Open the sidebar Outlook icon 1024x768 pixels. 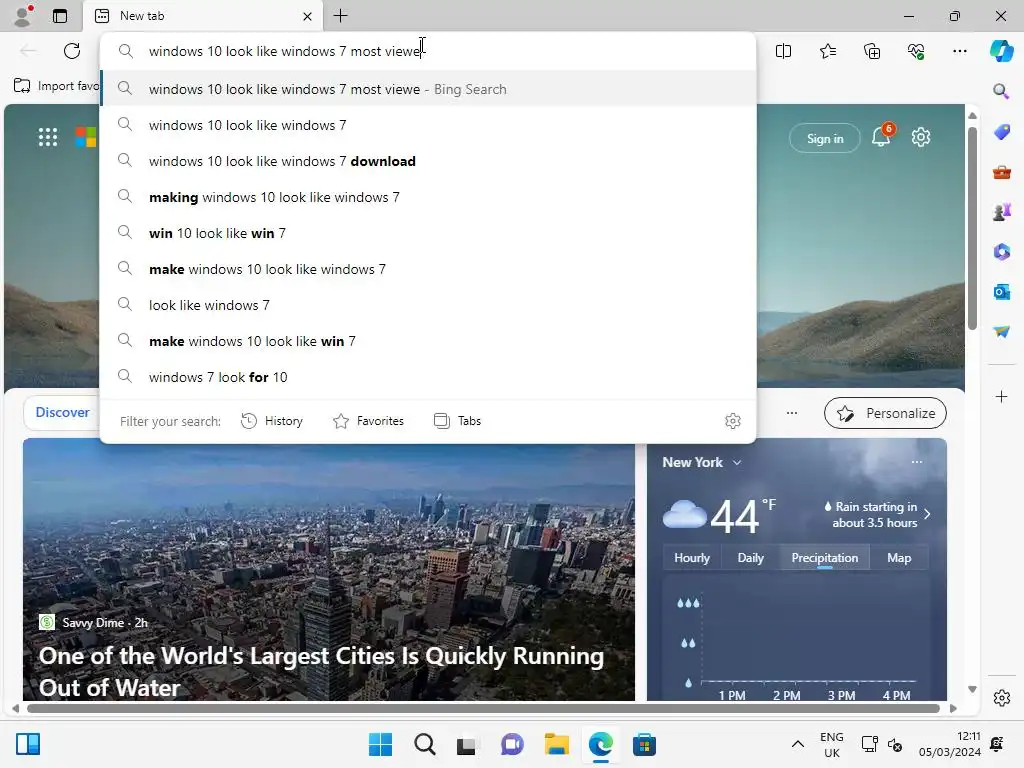[x=1001, y=292]
